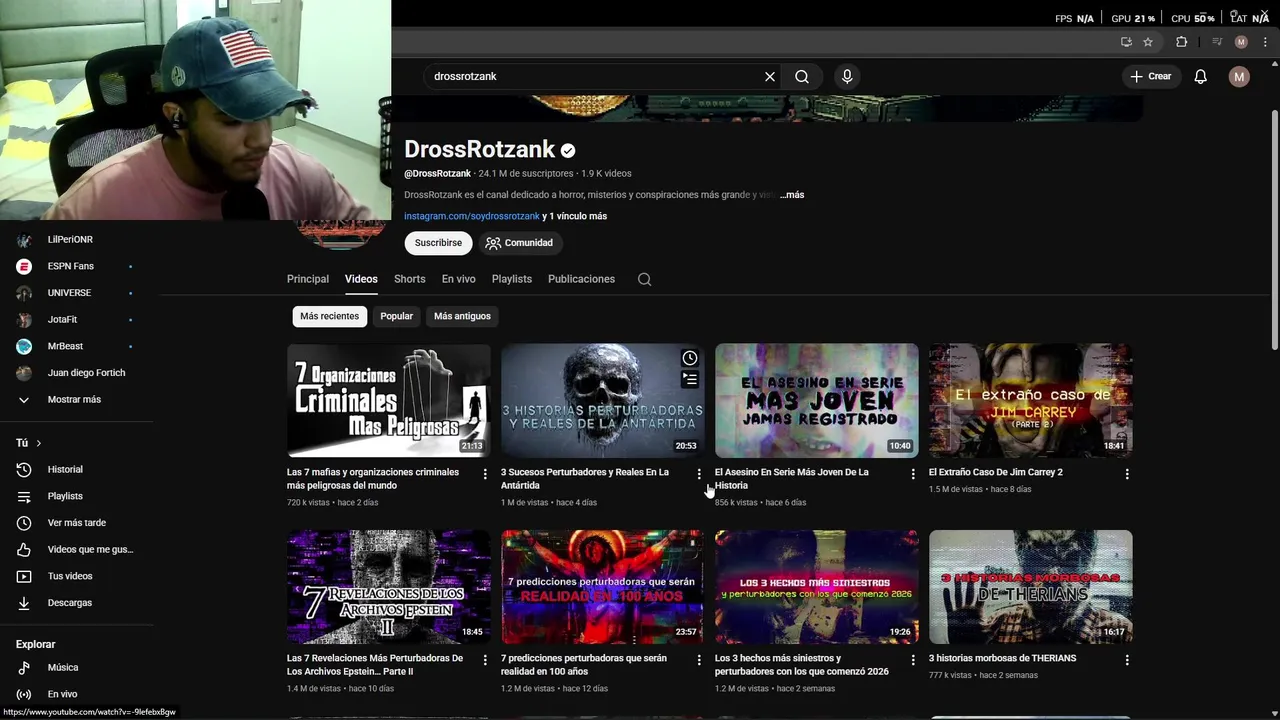The image size is (1280, 720).
Task: Open options for Las 7 mafias video
Action: (485, 474)
